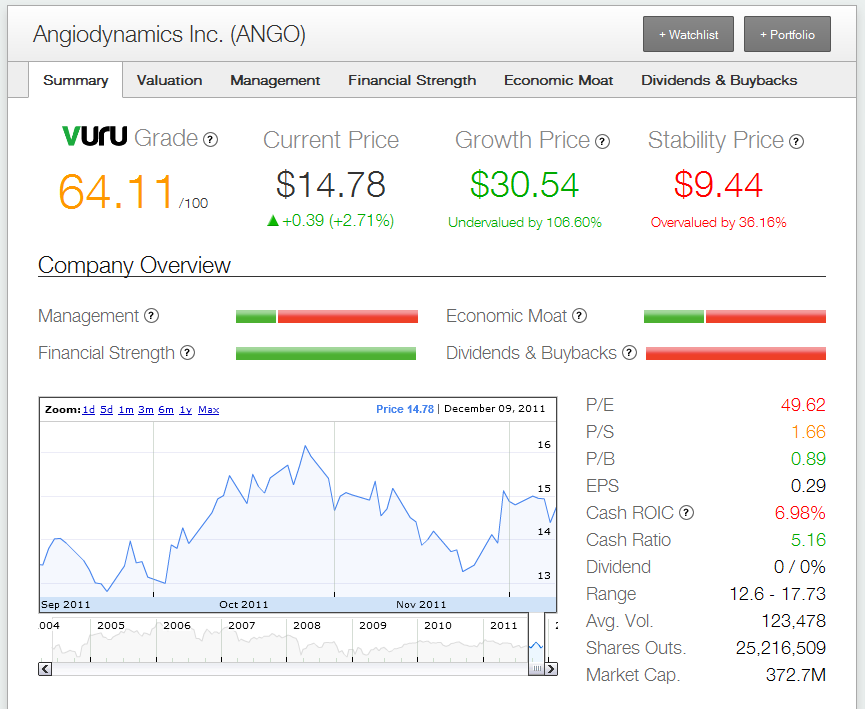Click the Cash ROIC value 6.98%
Screen dimensions: 865x709
tap(800, 513)
